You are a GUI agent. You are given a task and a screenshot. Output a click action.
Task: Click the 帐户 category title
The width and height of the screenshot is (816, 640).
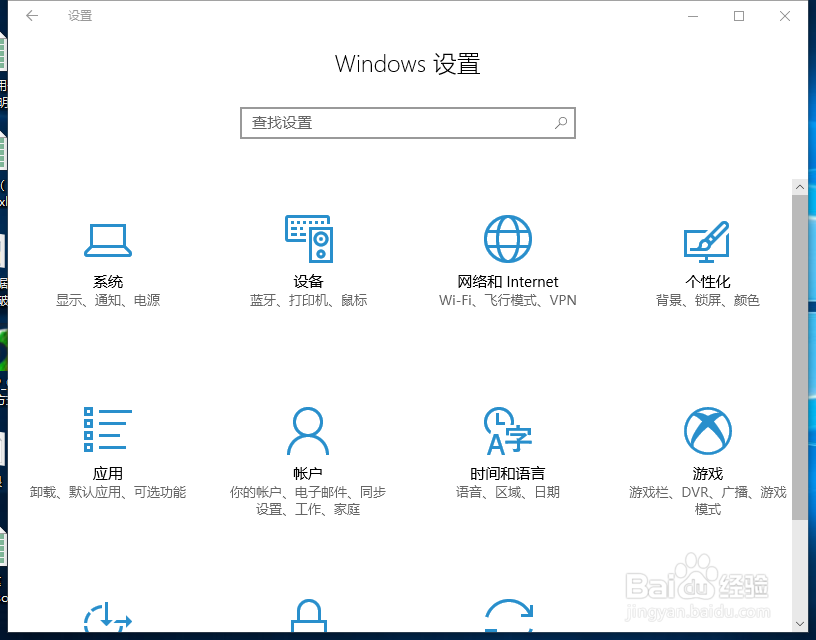[308, 473]
